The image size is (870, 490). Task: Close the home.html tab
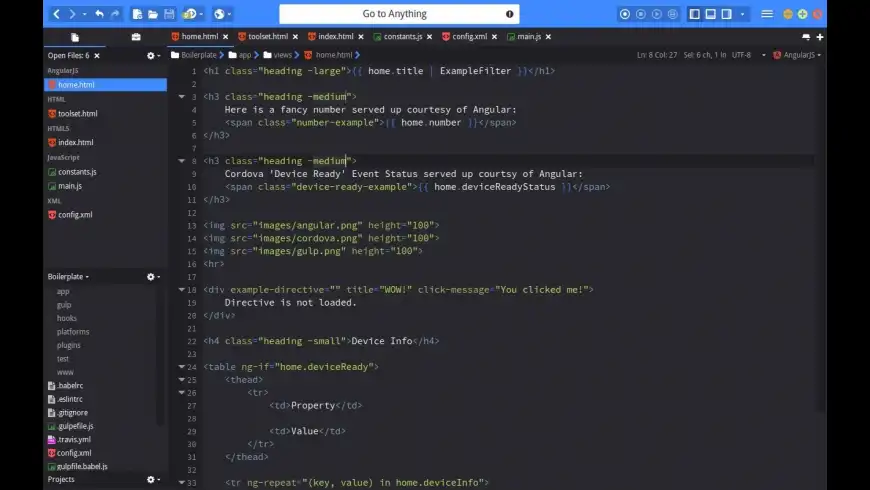coord(225,37)
